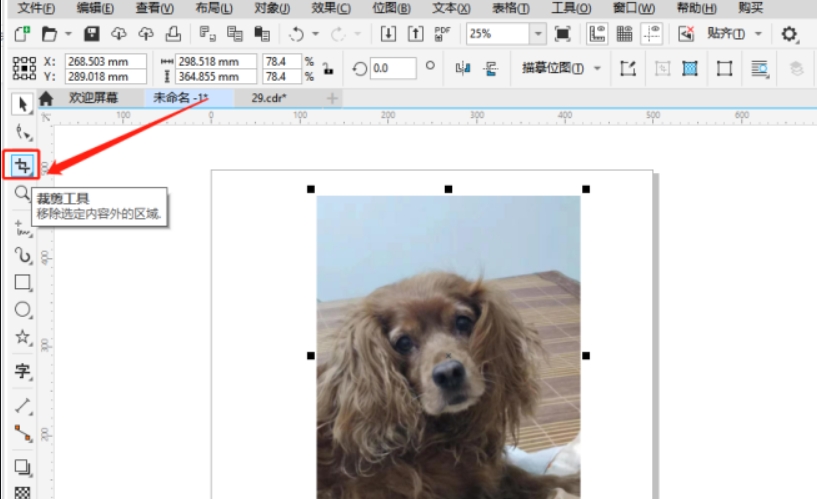Select the Crop tool

tap(22, 166)
